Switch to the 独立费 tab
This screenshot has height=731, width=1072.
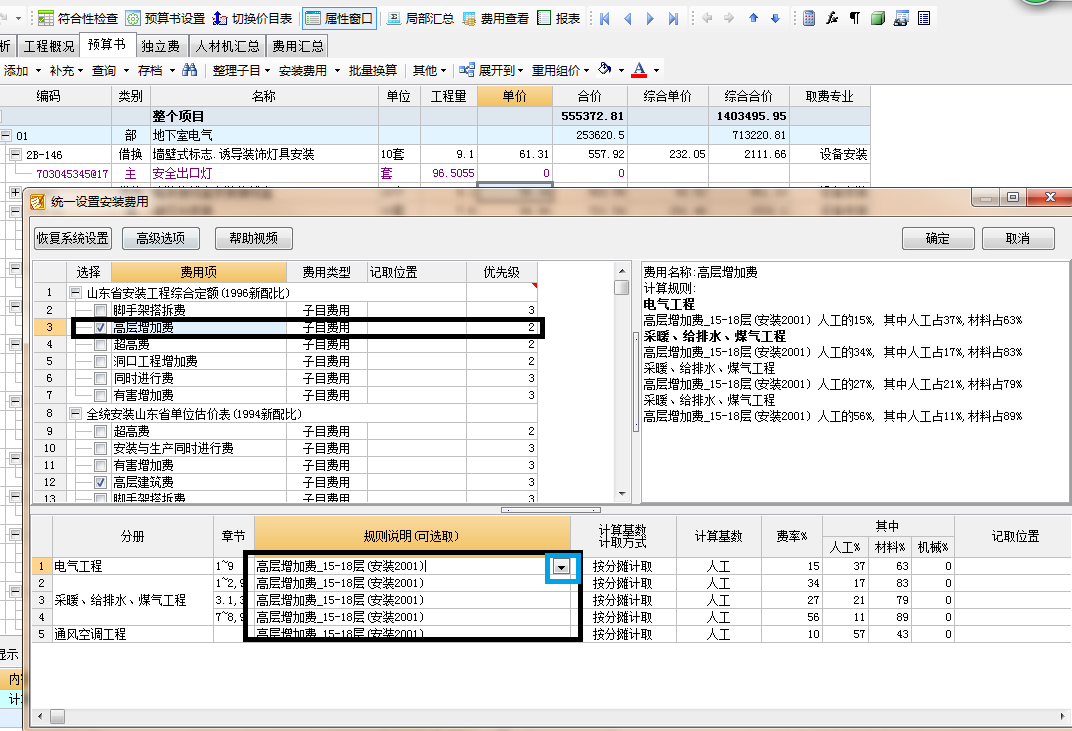coord(161,46)
